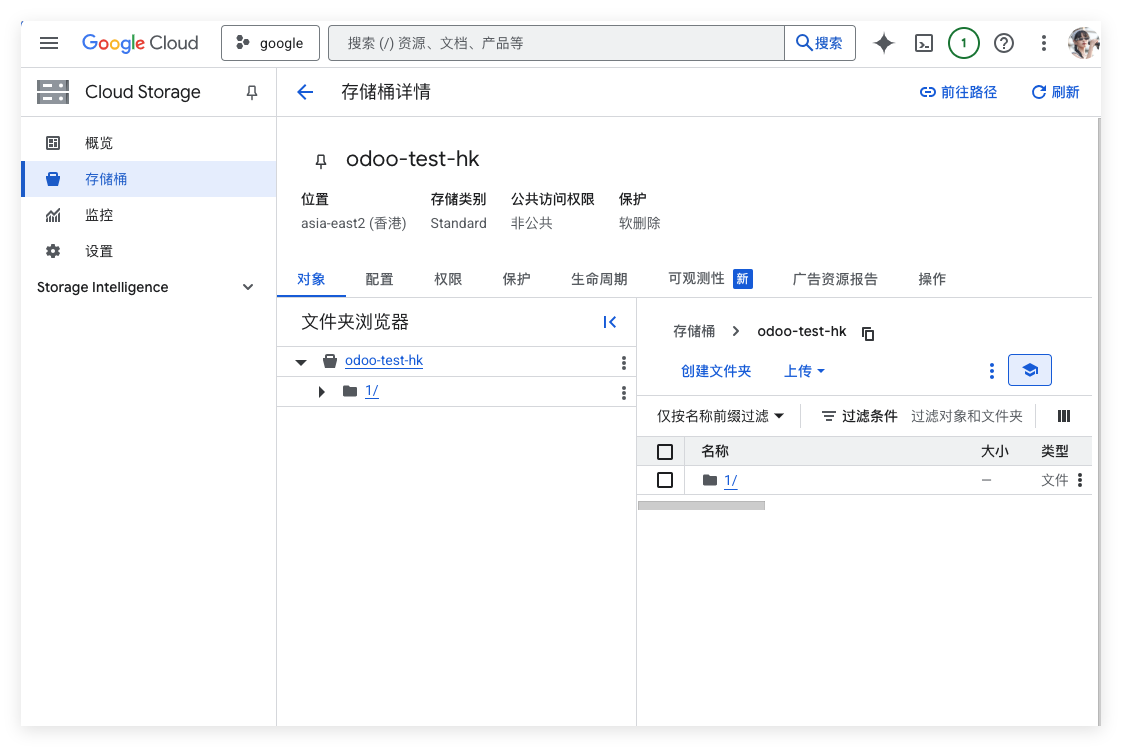This screenshot has height=747, width=1122.
Task: Open the 上传 dropdown menu
Action: 804,371
